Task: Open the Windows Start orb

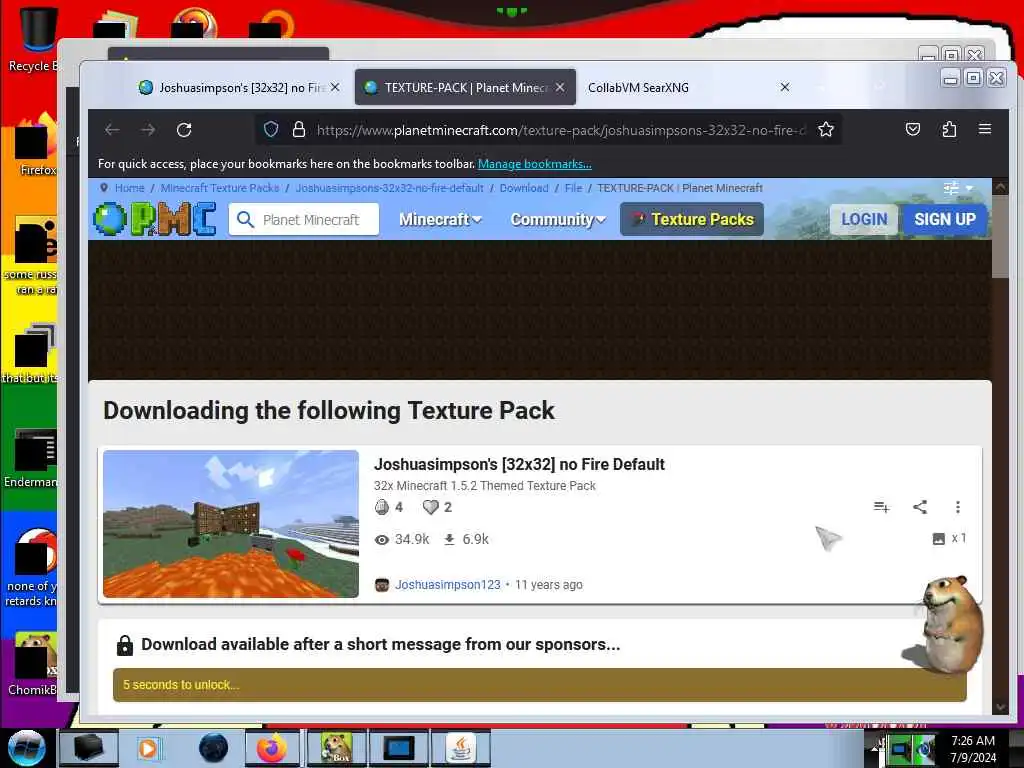Action: [27, 748]
